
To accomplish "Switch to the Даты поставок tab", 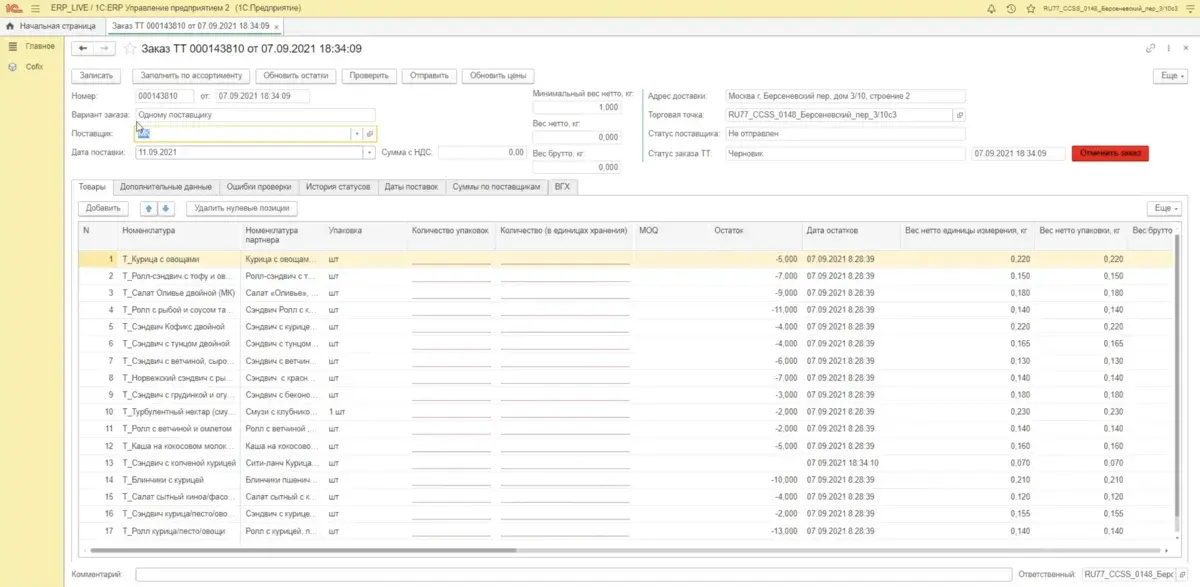I will [411, 187].
